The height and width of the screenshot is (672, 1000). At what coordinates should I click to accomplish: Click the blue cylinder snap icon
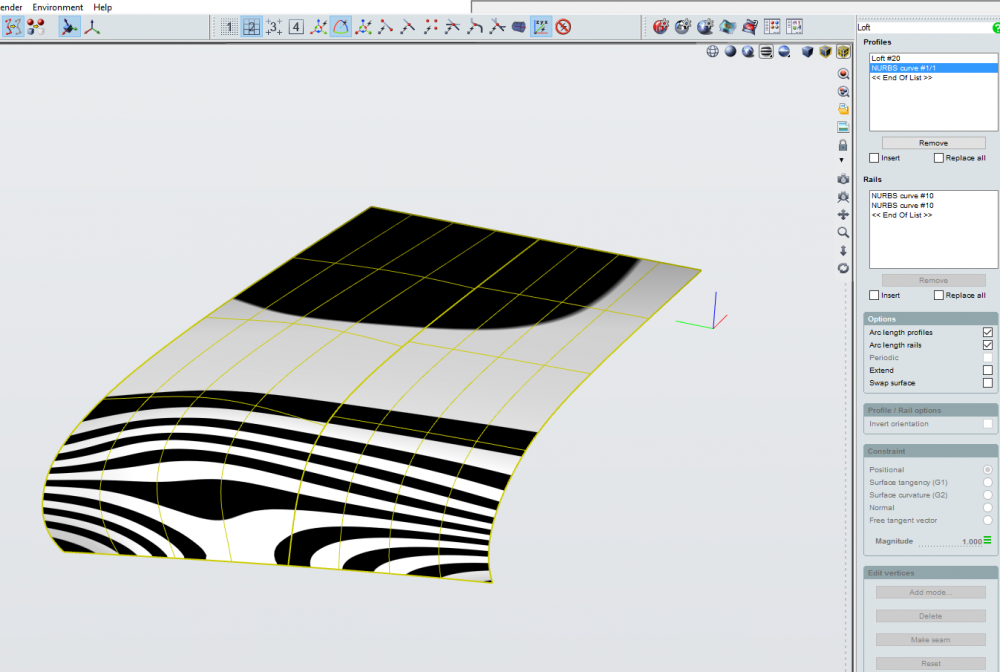[x=519, y=27]
